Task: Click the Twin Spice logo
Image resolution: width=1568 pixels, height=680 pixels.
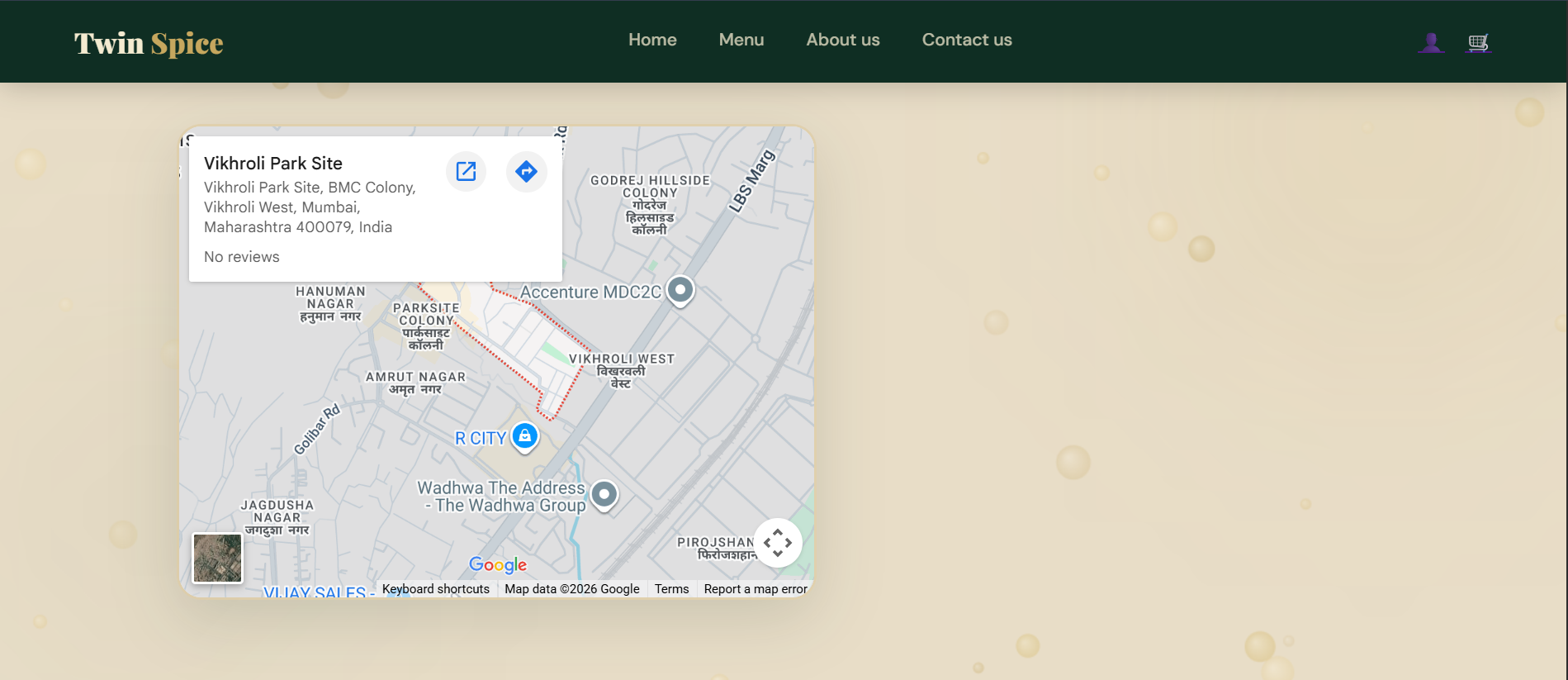Action: (149, 43)
